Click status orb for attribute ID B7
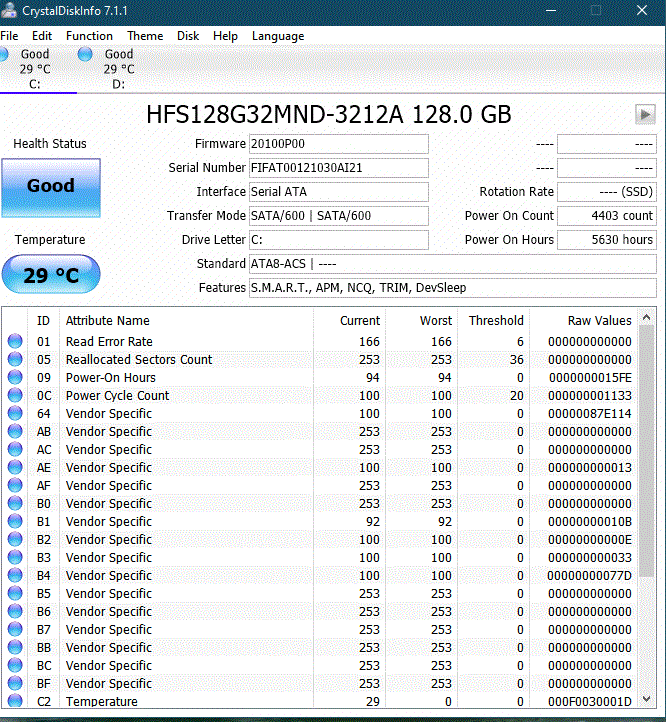The image size is (666, 722). (15, 629)
